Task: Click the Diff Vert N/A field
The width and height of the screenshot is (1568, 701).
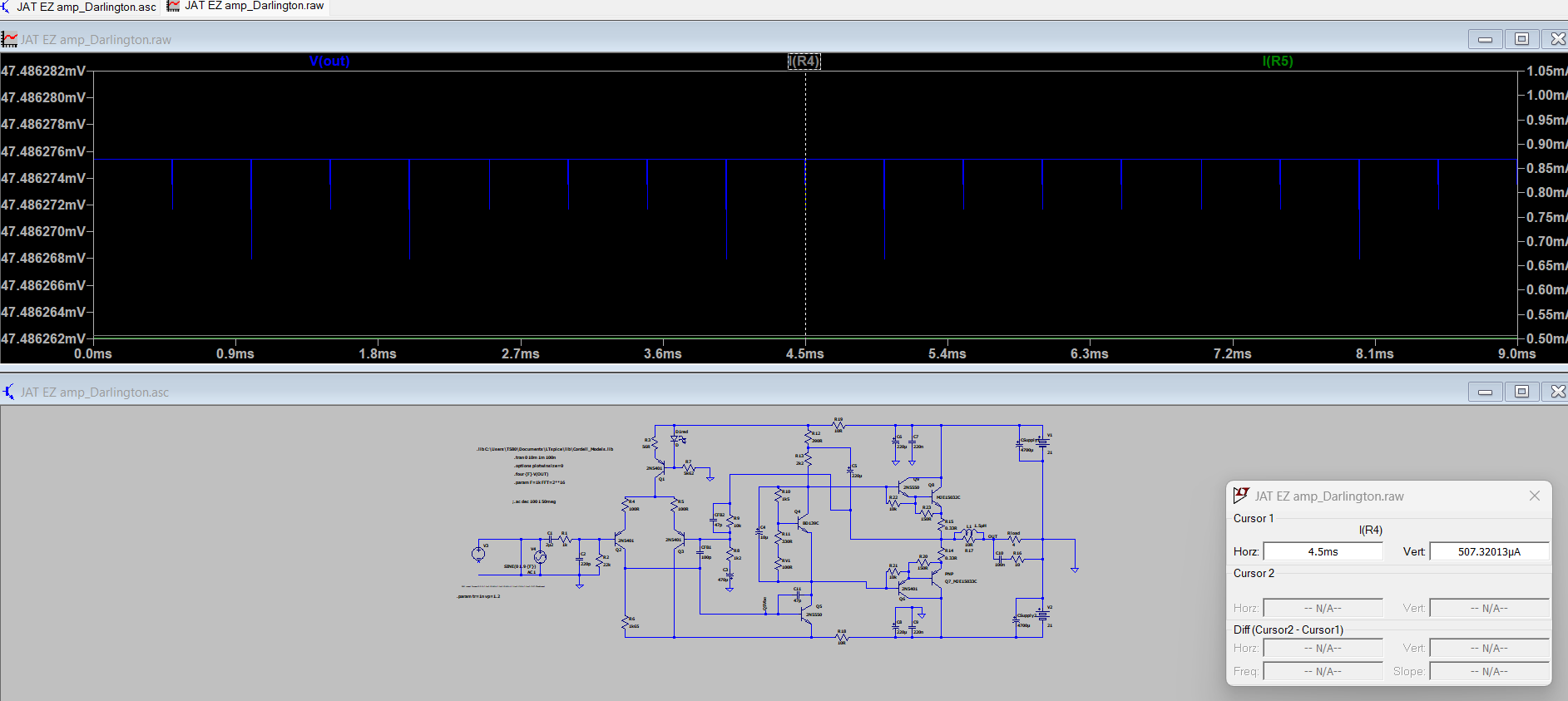Action: (1489, 648)
